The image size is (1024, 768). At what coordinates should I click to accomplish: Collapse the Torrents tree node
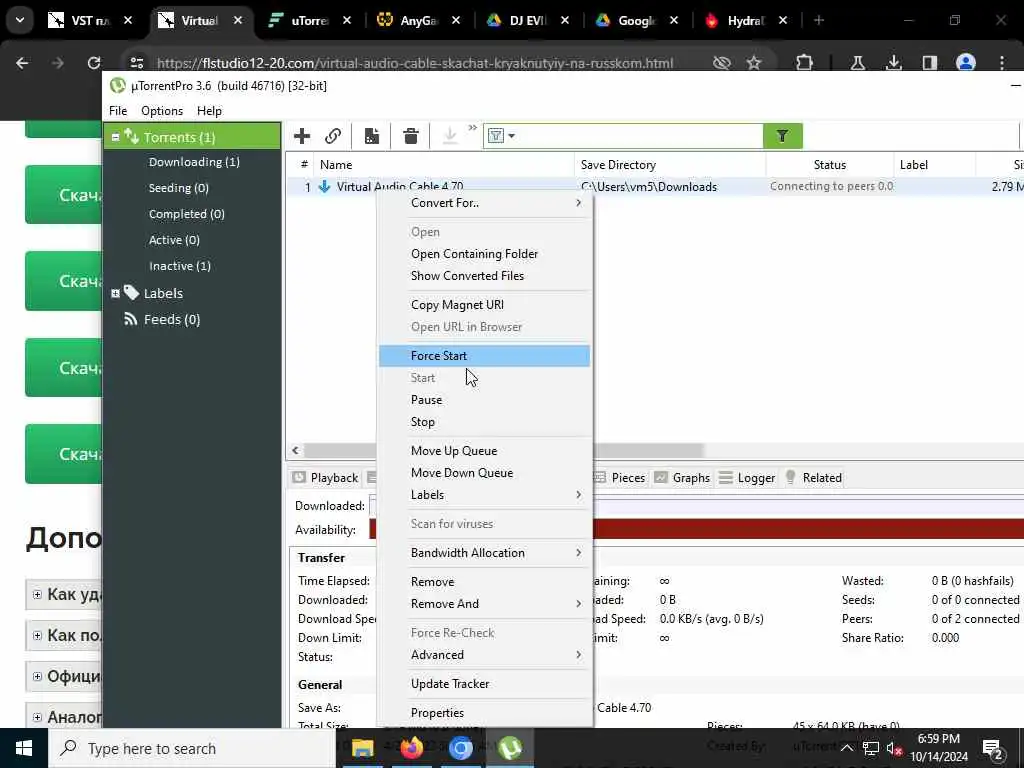tap(116, 137)
